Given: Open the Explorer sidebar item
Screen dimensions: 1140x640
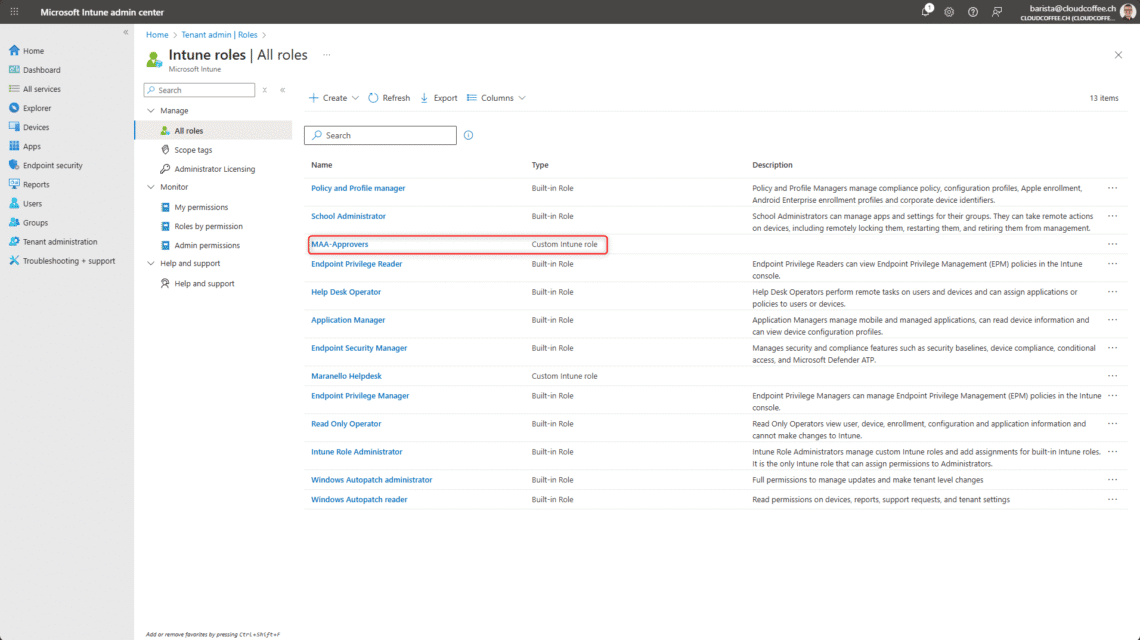Looking at the screenshot, I should coord(42,107).
